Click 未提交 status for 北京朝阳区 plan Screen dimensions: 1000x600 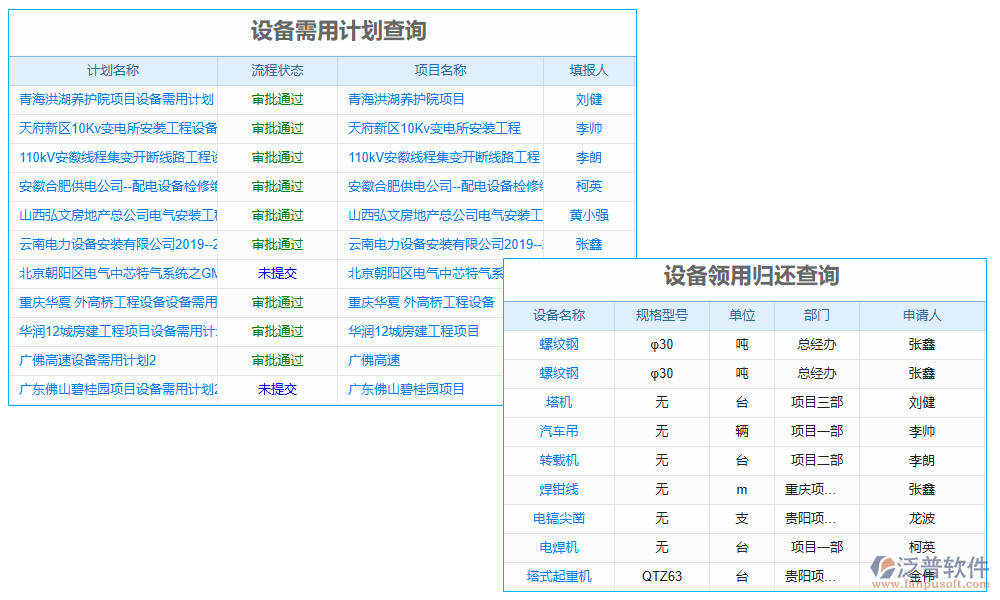[276, 273]
